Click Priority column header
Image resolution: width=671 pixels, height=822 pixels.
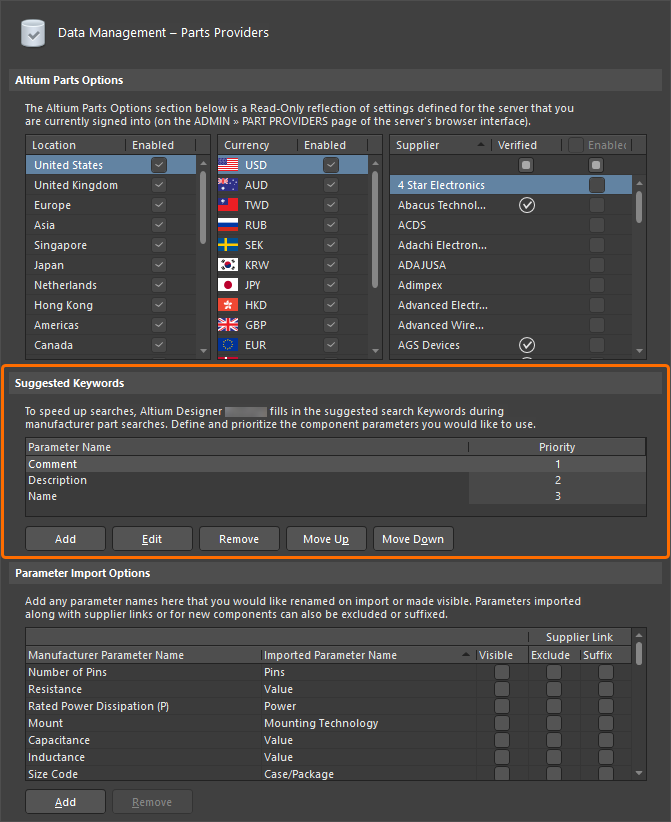coord(557,447)
